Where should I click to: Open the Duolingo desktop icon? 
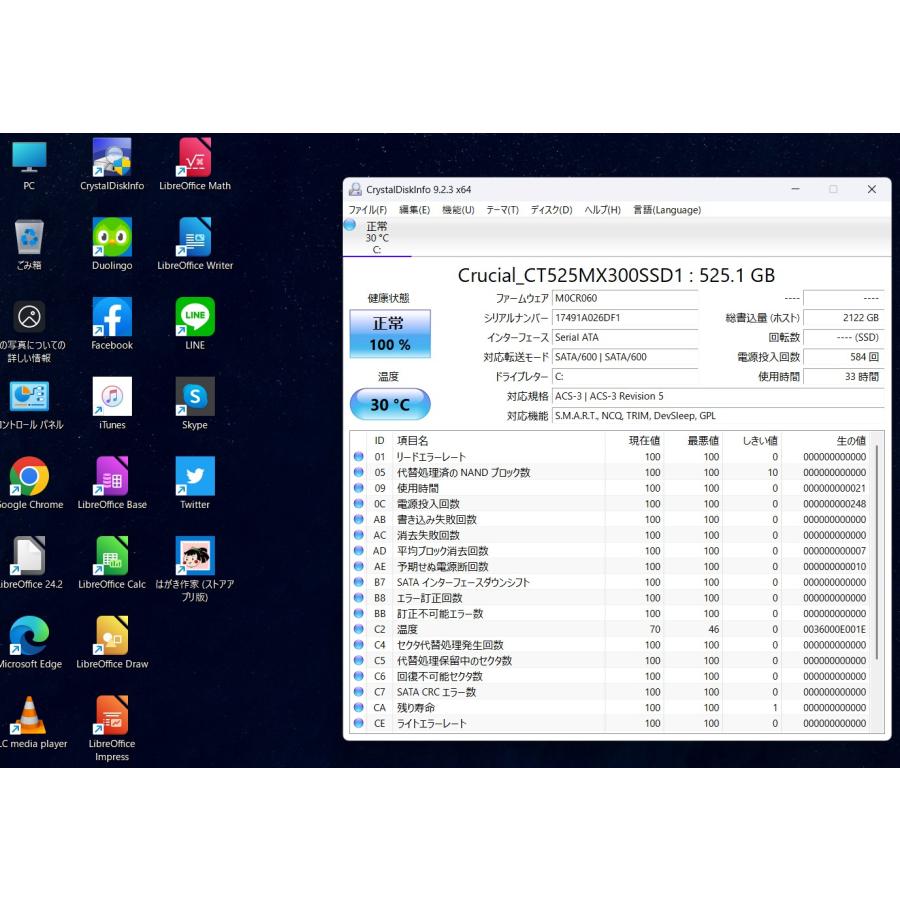[112, 240]
